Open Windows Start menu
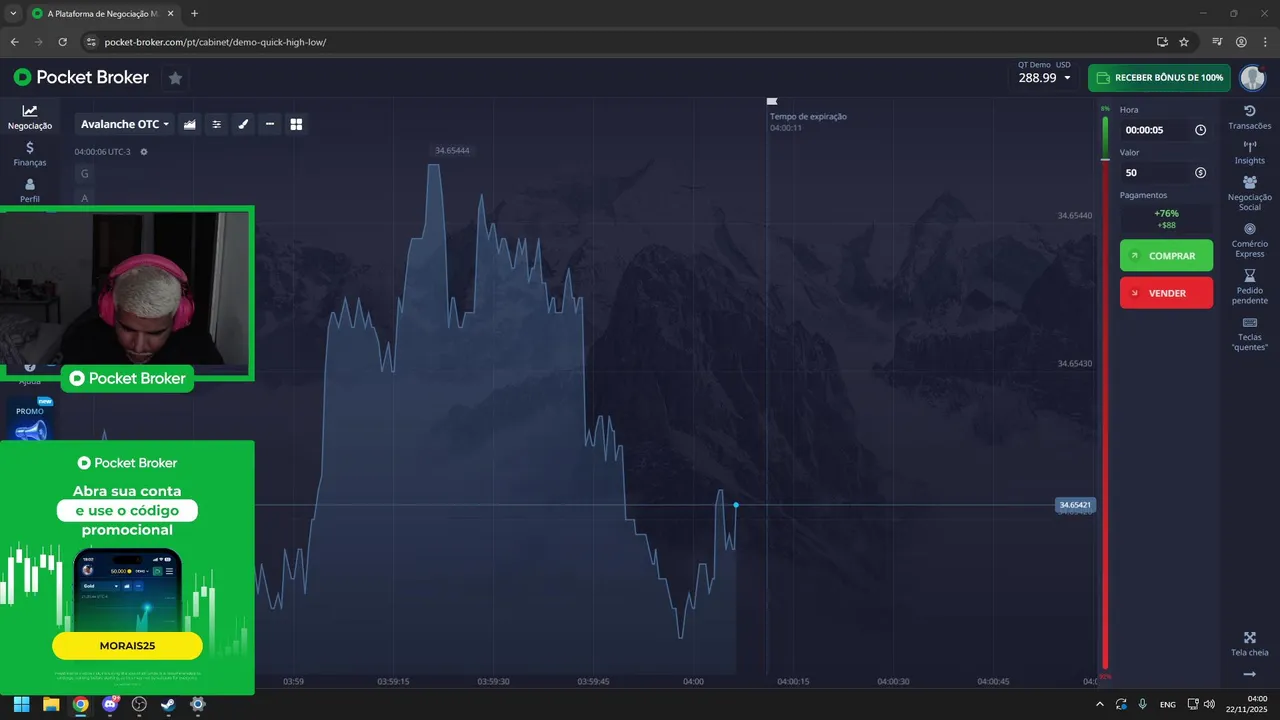 (x=21, y=704)
